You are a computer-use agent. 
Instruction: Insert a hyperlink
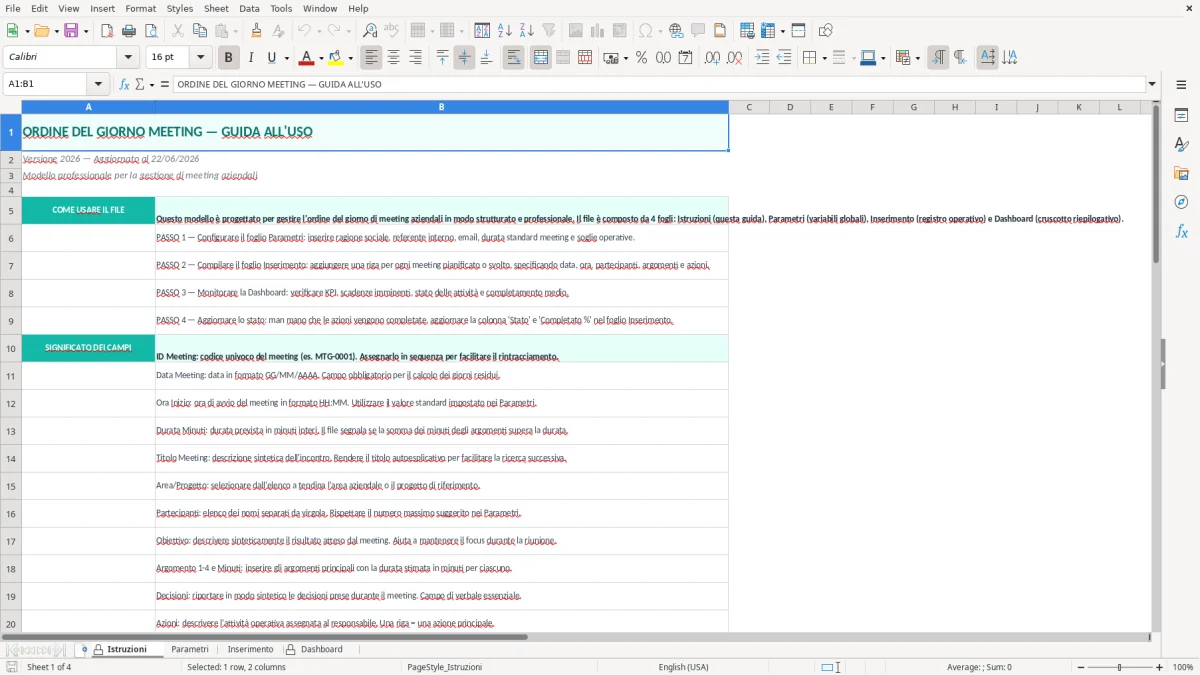click(676, 31)
